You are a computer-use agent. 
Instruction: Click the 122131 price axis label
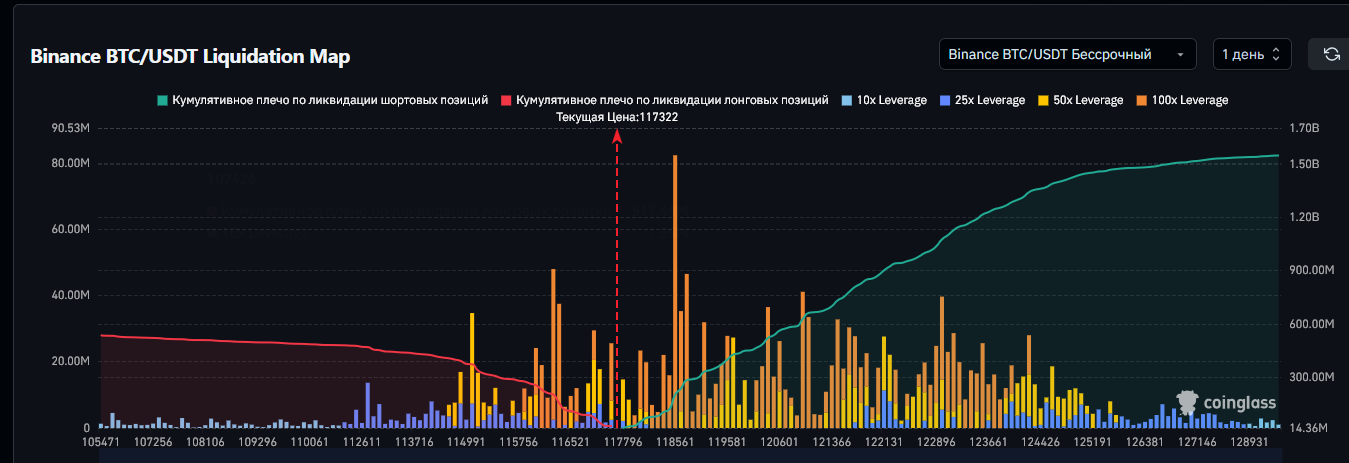click(884, 441)
